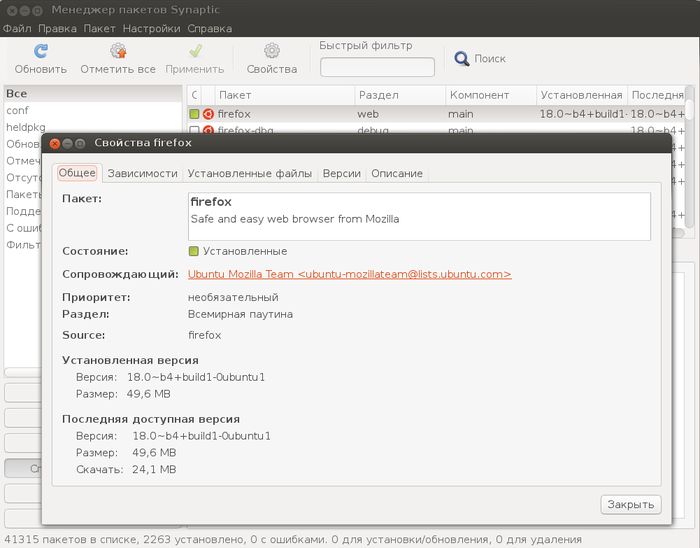700x548 pixels.
Task: Select the conf filter in sidebar
Action: (93, 110)
